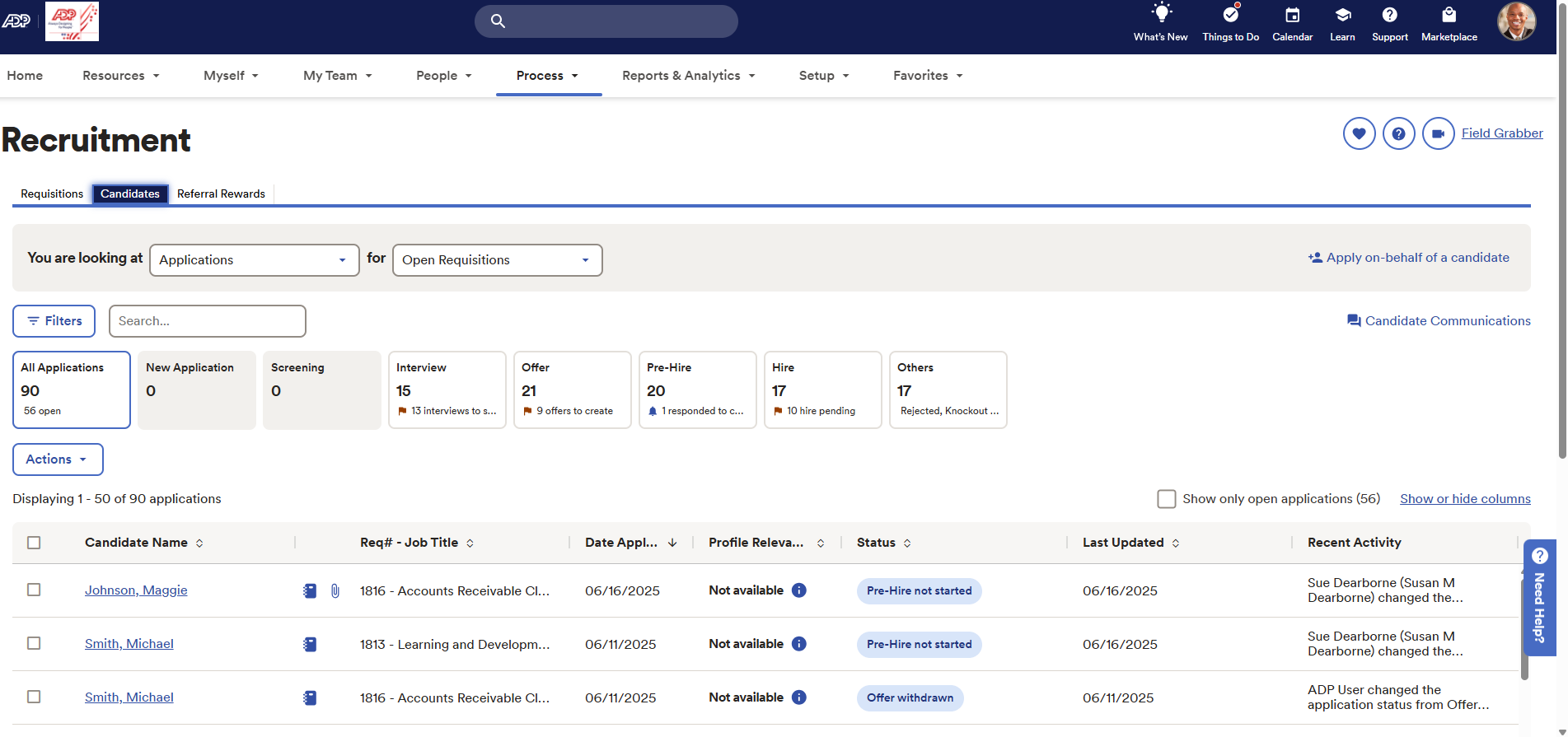Open the Marketplace bag icon
Screen dimensions: 1568x737
coord(1449,15)
